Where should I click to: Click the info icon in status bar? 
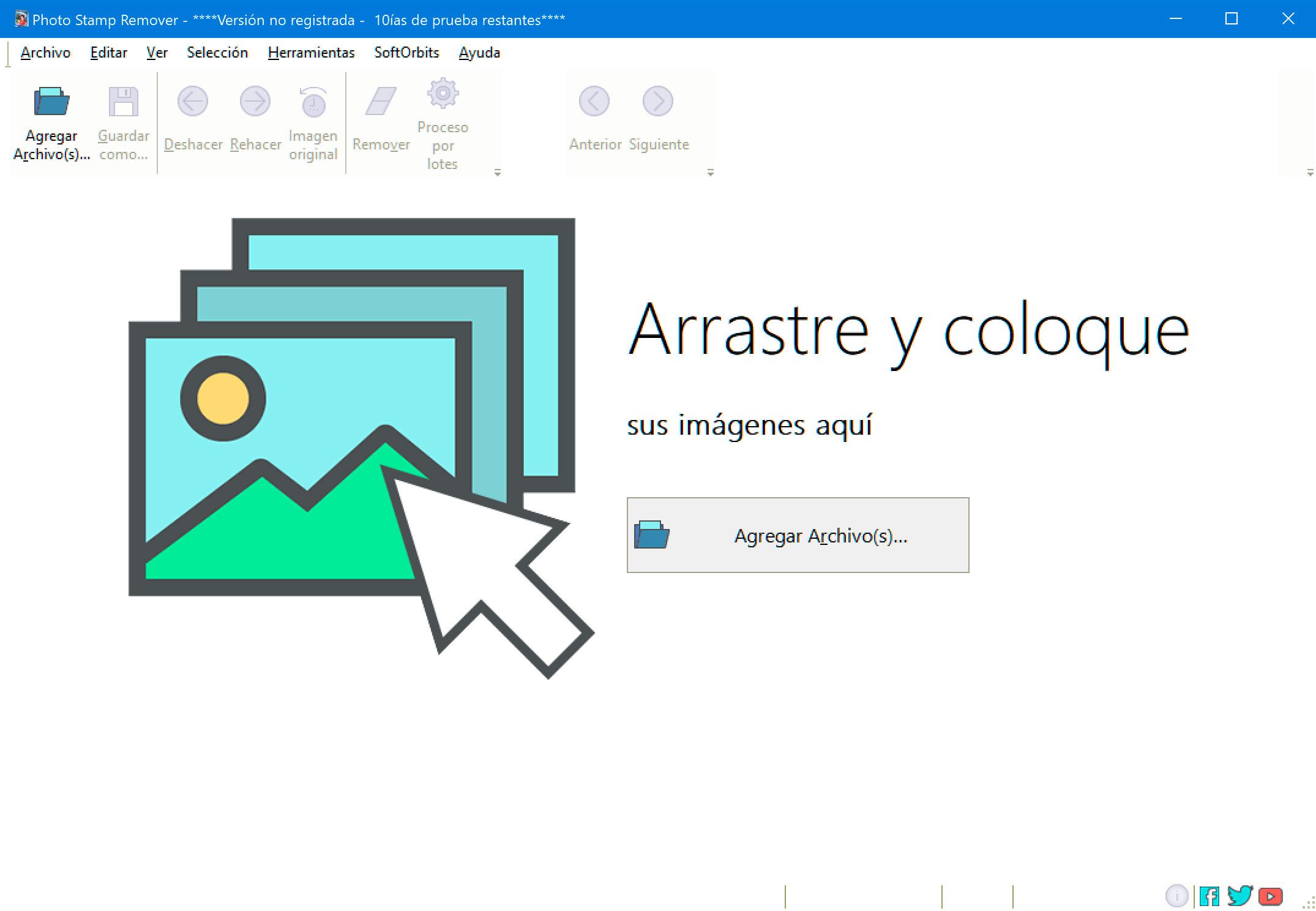point(1176,896)
